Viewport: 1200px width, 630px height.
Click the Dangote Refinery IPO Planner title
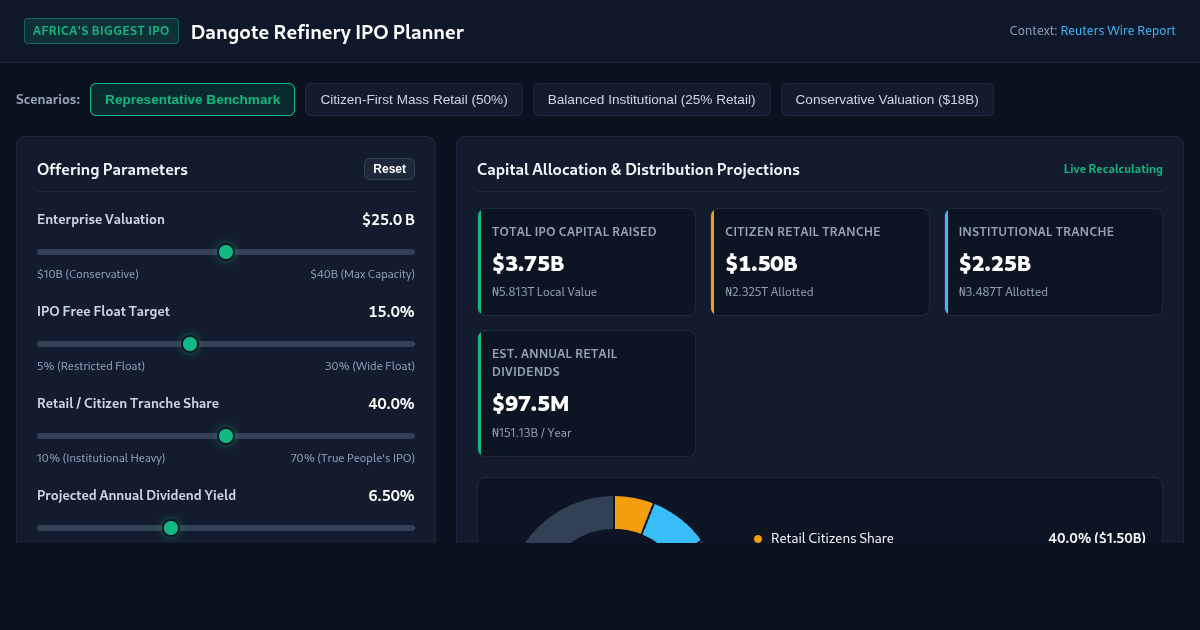click(327, 32)
